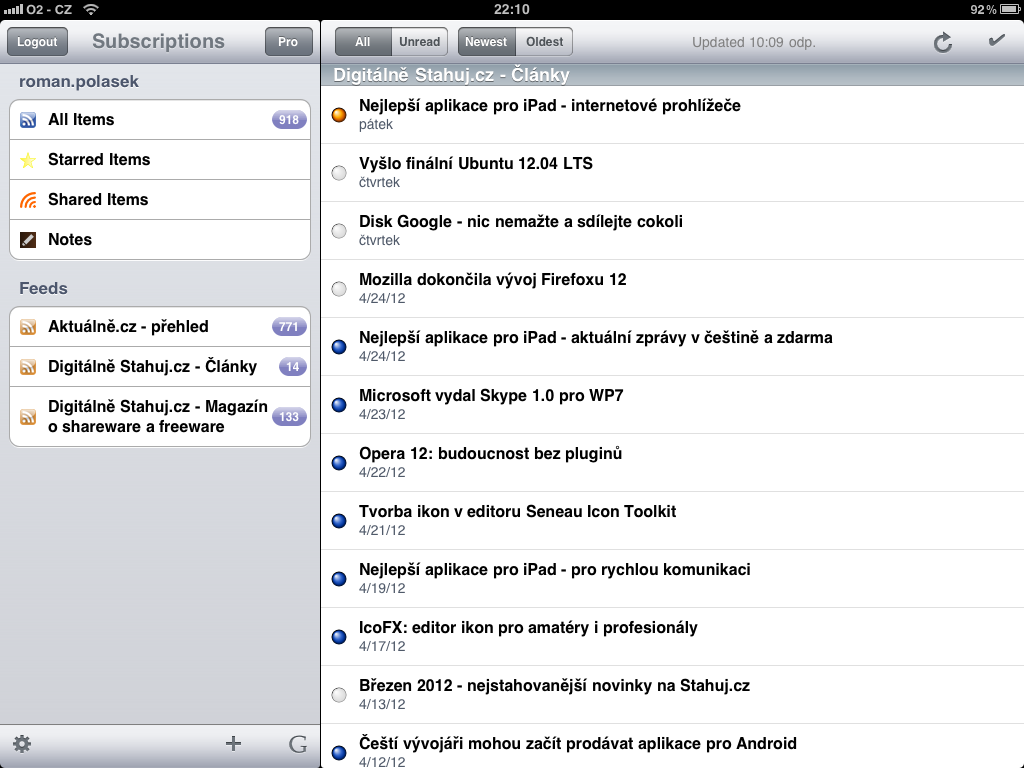Tap the Logout button
The height and width of the screenshot is (768, 1024).
[x=37, y=42]
